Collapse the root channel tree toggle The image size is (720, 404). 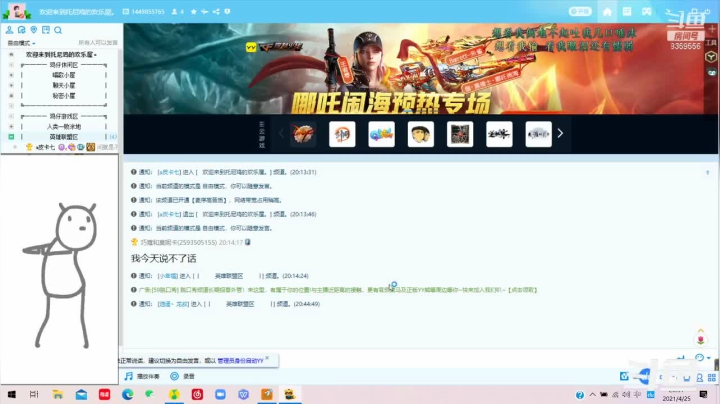click(11, 55)
